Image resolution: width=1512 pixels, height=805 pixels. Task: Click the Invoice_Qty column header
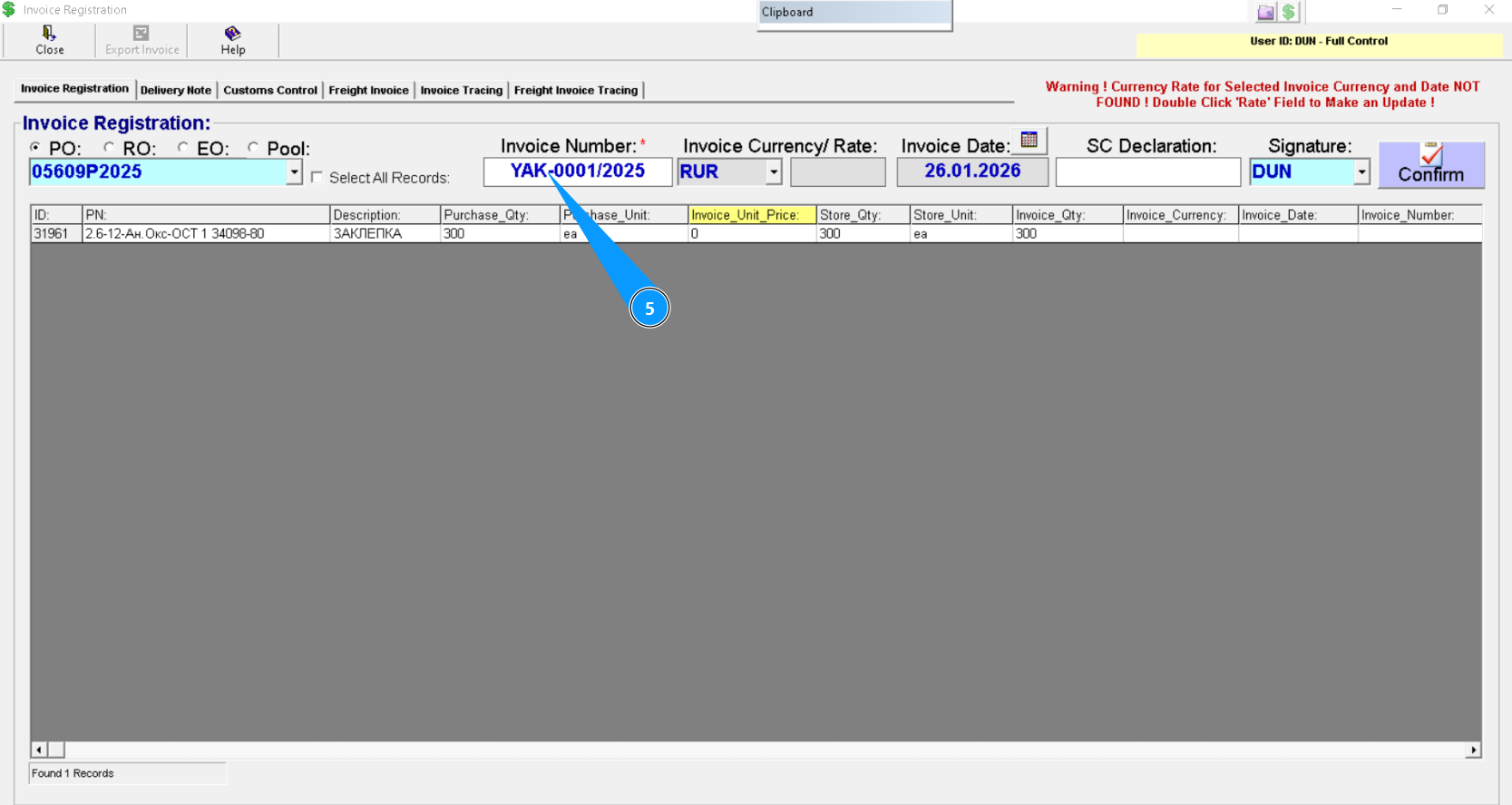point(1068,215)
